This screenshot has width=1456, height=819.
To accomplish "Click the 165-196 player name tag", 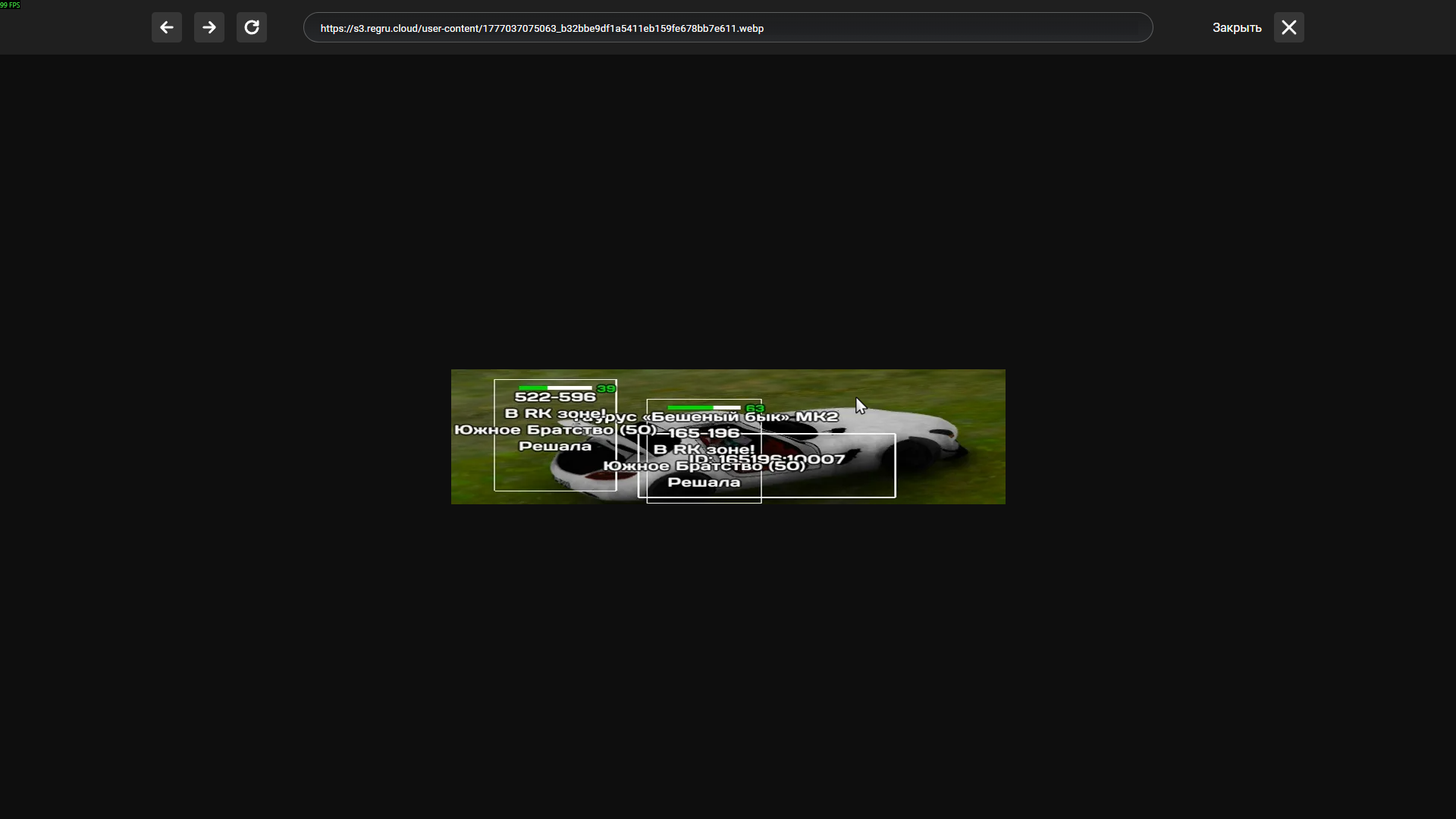I will pos(704,433).
